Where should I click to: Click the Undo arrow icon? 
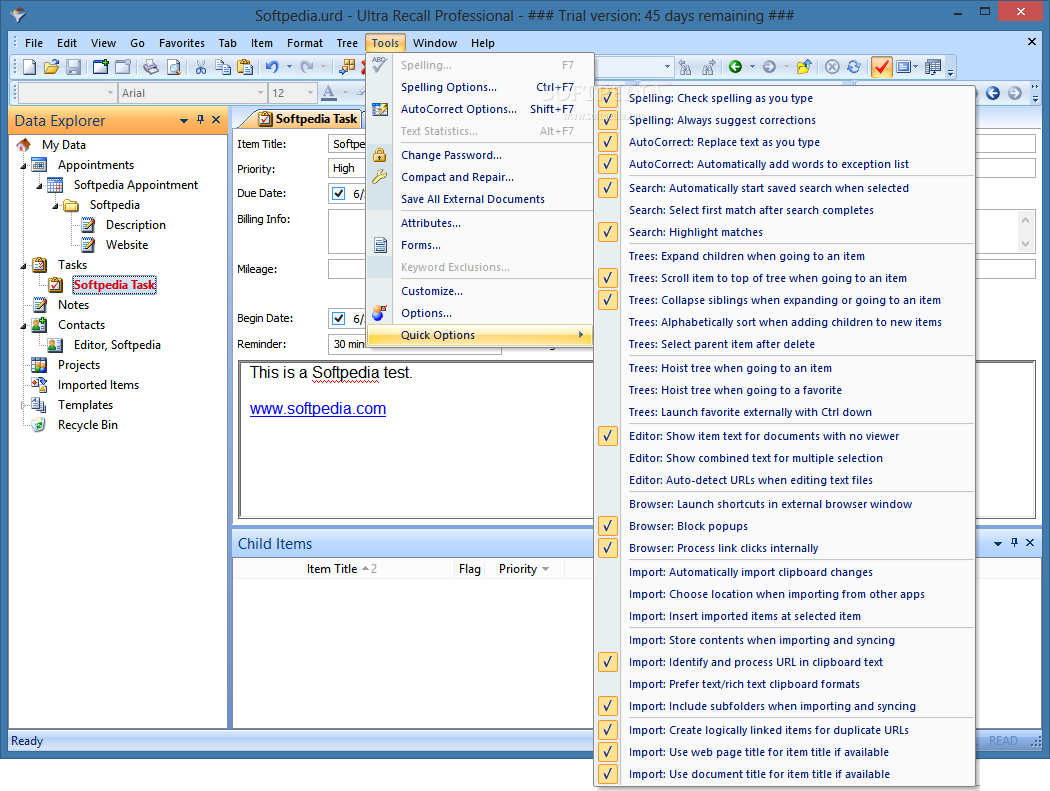coord(272,67)
